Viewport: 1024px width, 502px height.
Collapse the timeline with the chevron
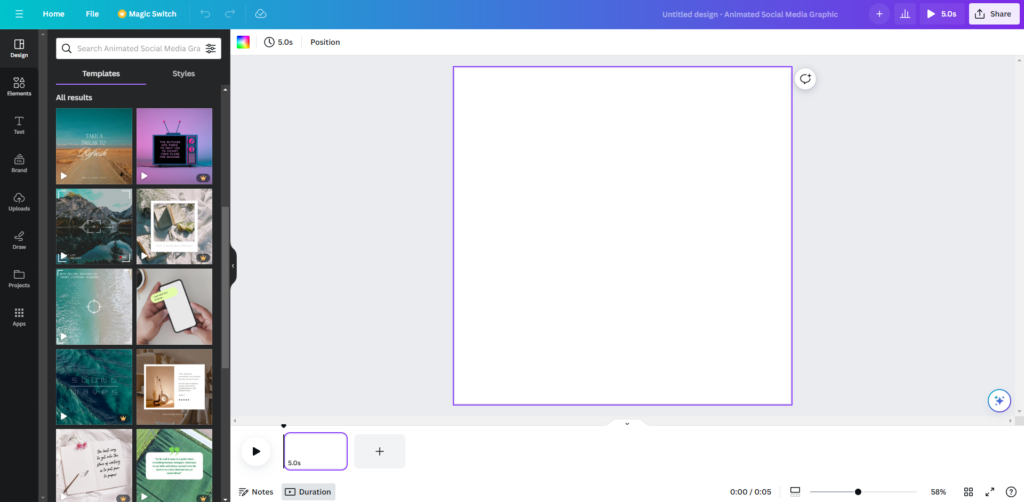point(627,424)
